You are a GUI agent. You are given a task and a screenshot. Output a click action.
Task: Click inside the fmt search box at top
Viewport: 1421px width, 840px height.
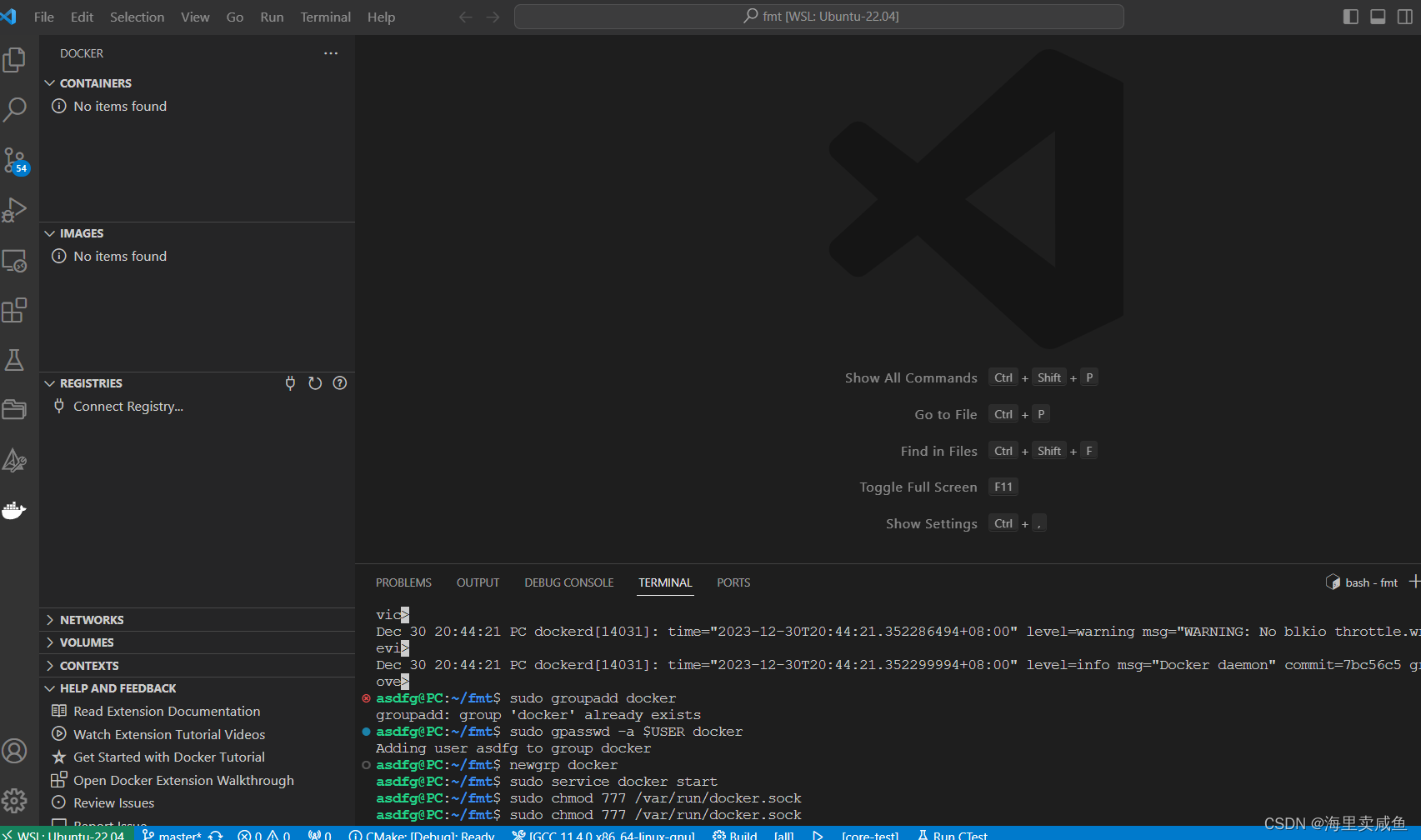pos(819,16)
